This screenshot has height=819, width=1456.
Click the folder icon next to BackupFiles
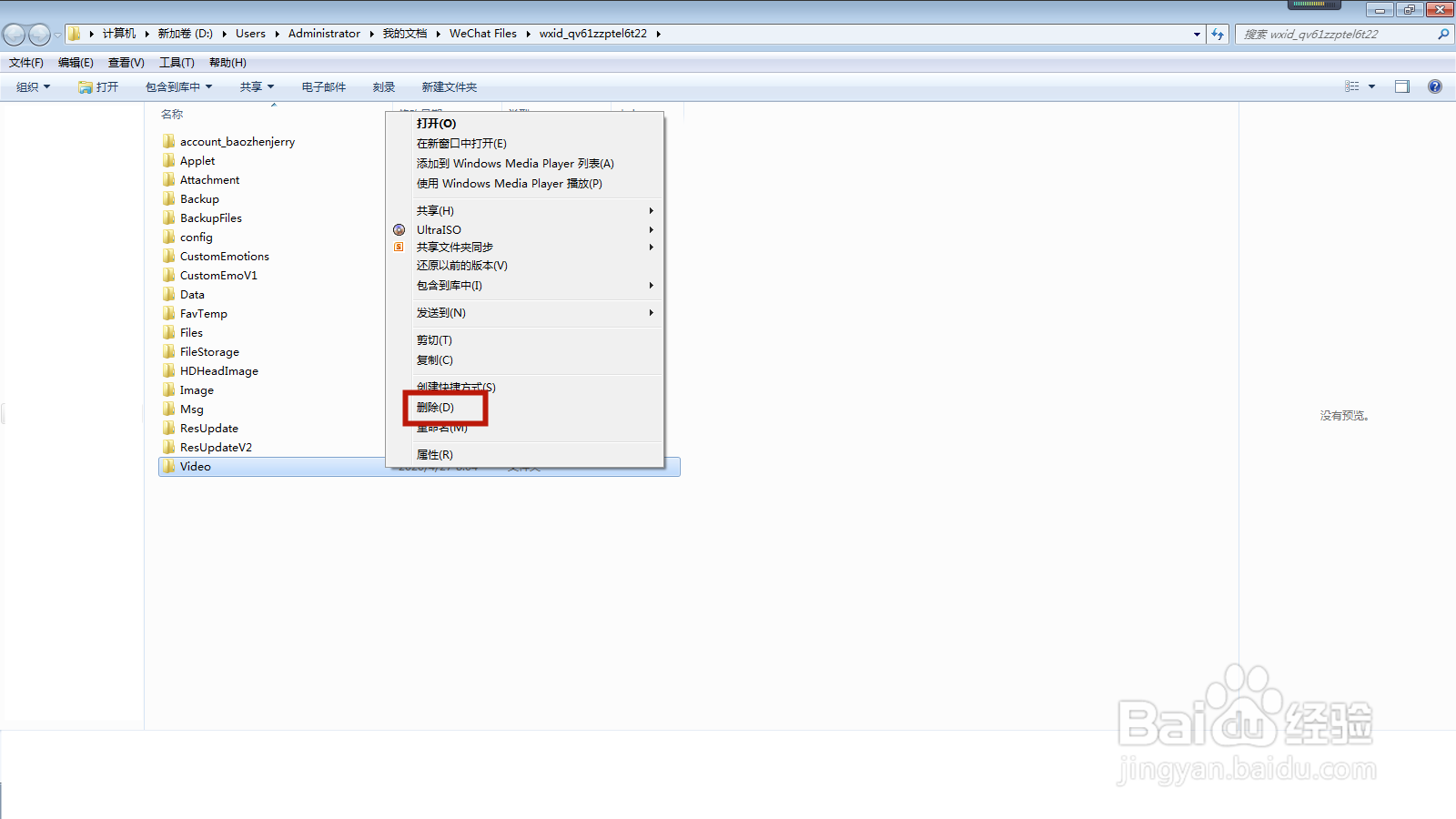pos(168,217)
